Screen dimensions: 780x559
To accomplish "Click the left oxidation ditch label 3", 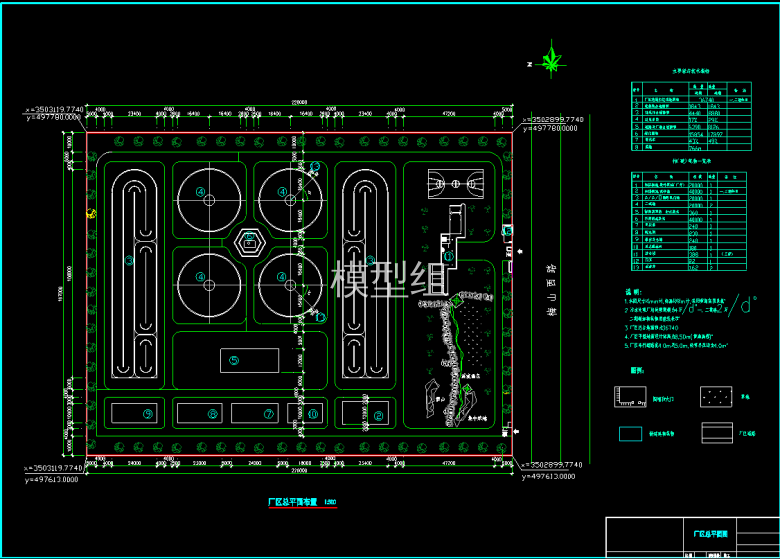I will pyautogui.click(x=129, y=261).
